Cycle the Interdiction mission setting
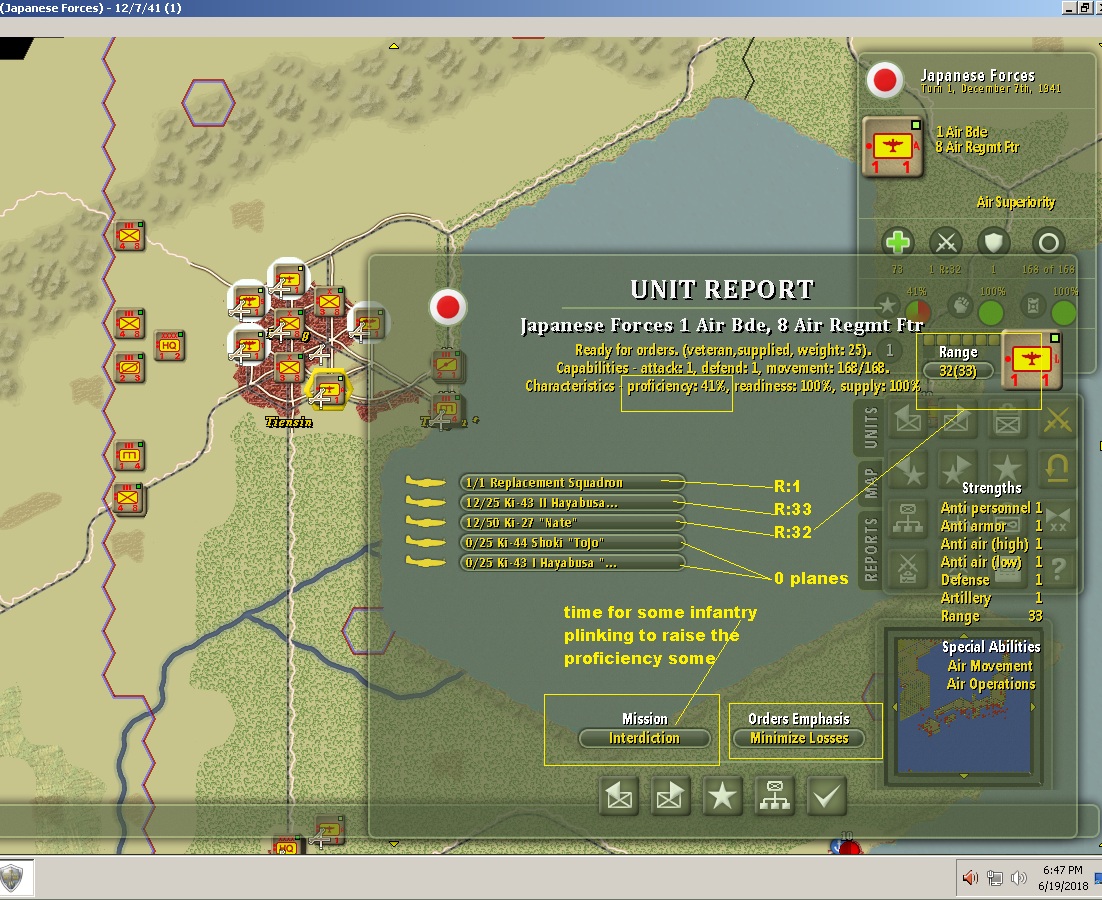The height and width of the screenshot is (900, 1102). 644,738
